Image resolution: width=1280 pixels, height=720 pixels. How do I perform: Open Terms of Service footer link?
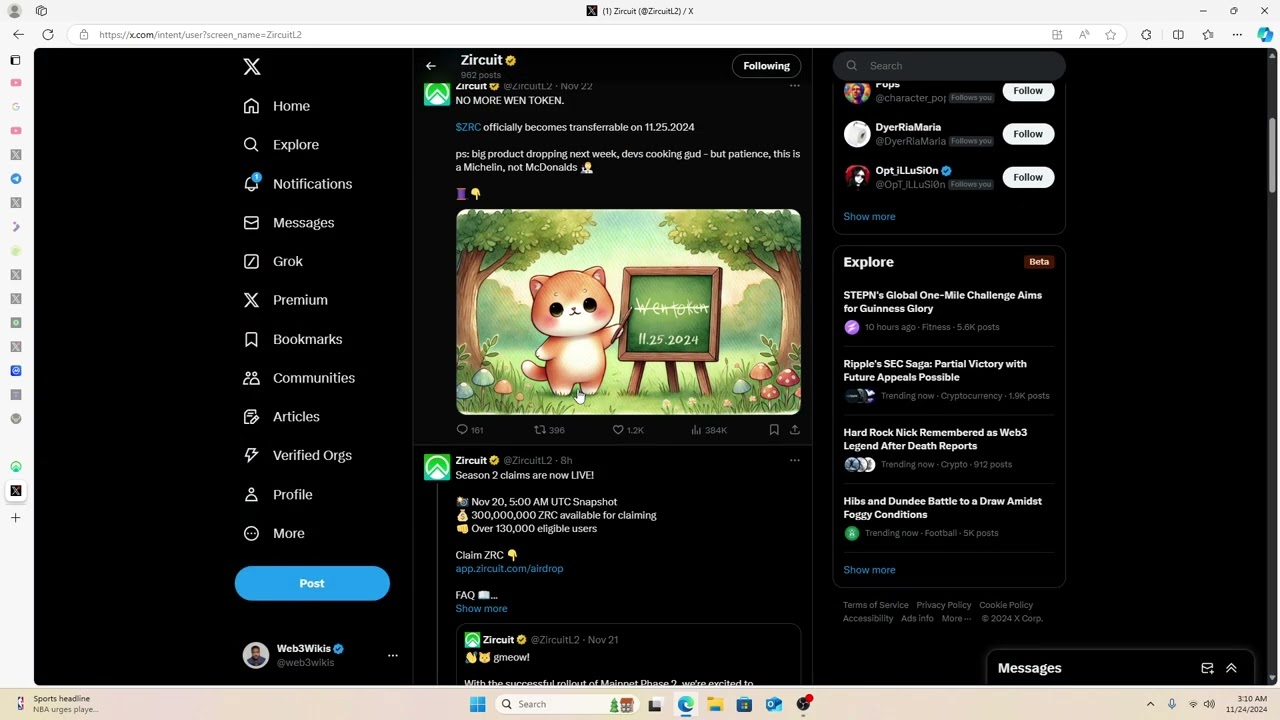pos(876,605)
